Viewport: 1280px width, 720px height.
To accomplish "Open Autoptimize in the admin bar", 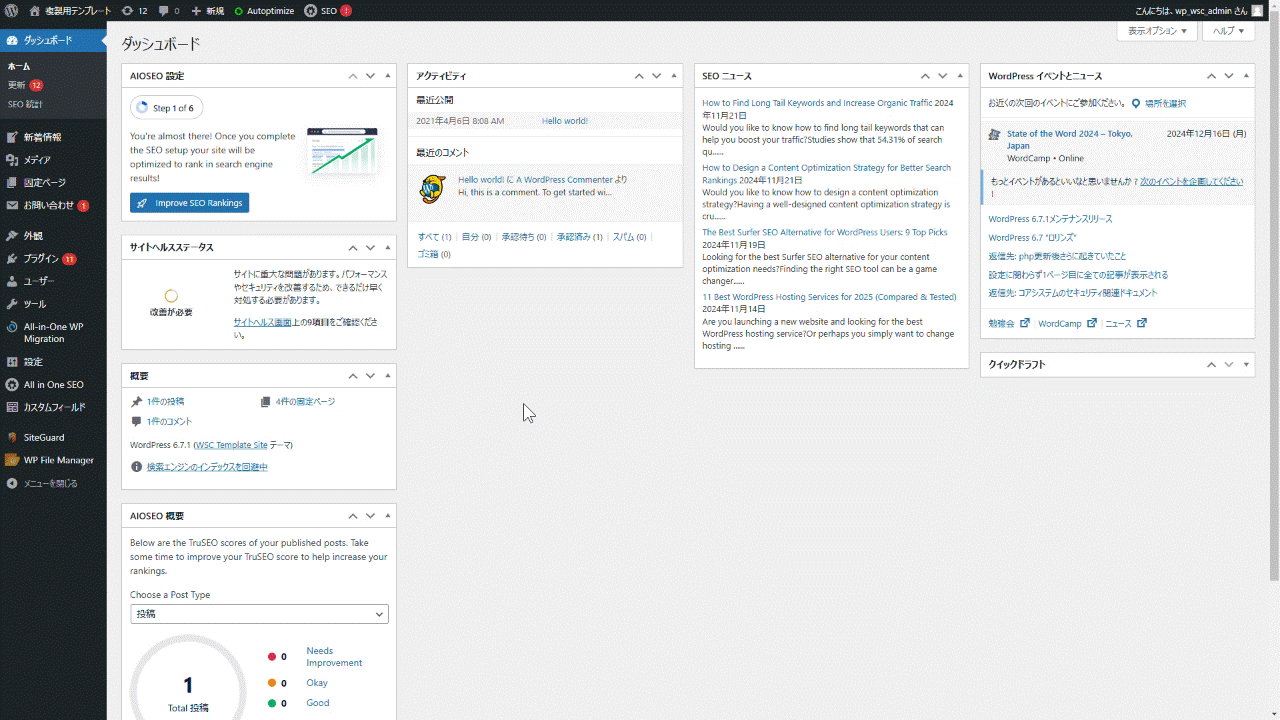I will tap(264, 10).
